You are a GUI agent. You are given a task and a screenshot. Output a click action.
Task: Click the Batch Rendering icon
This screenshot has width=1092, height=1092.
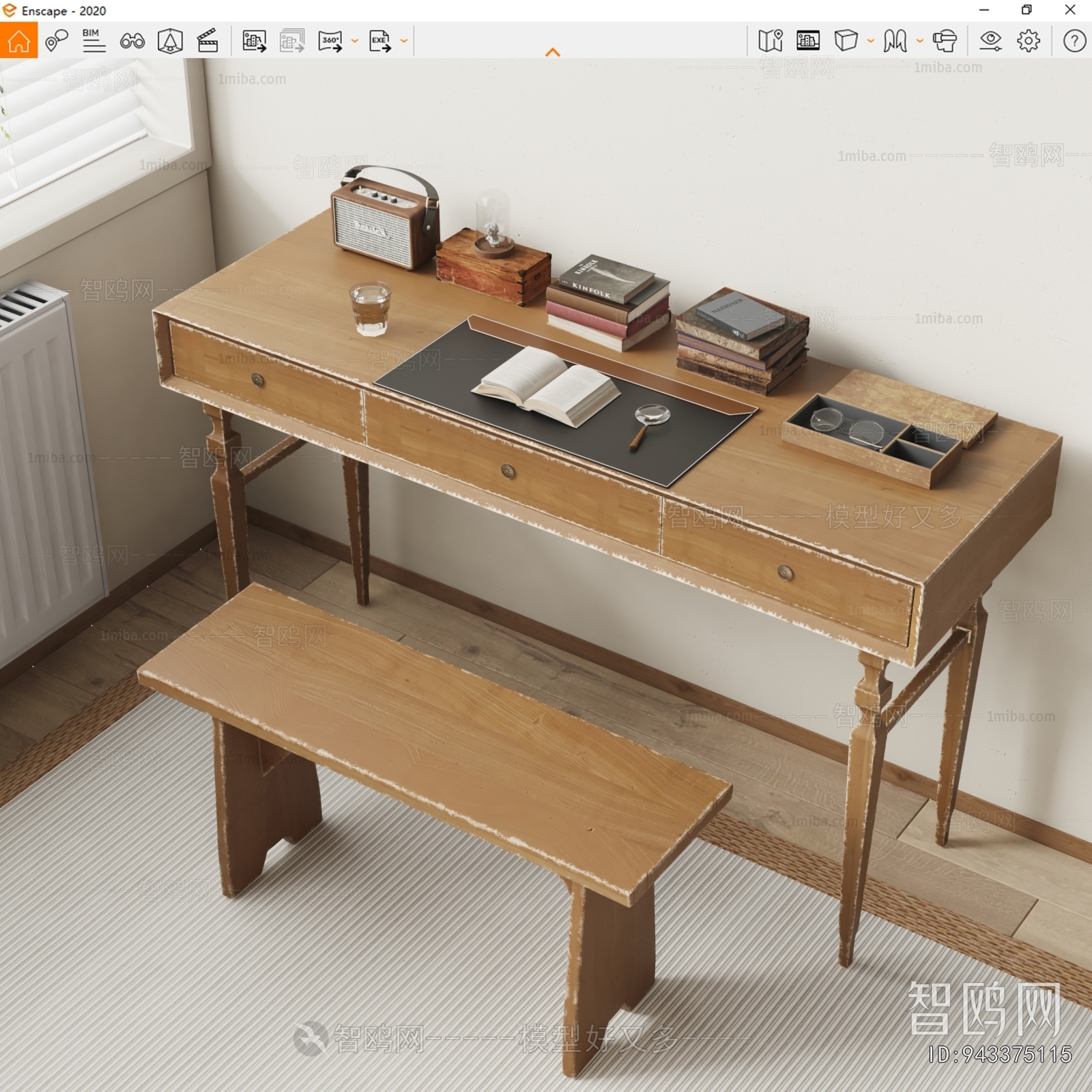click(292, 41)
